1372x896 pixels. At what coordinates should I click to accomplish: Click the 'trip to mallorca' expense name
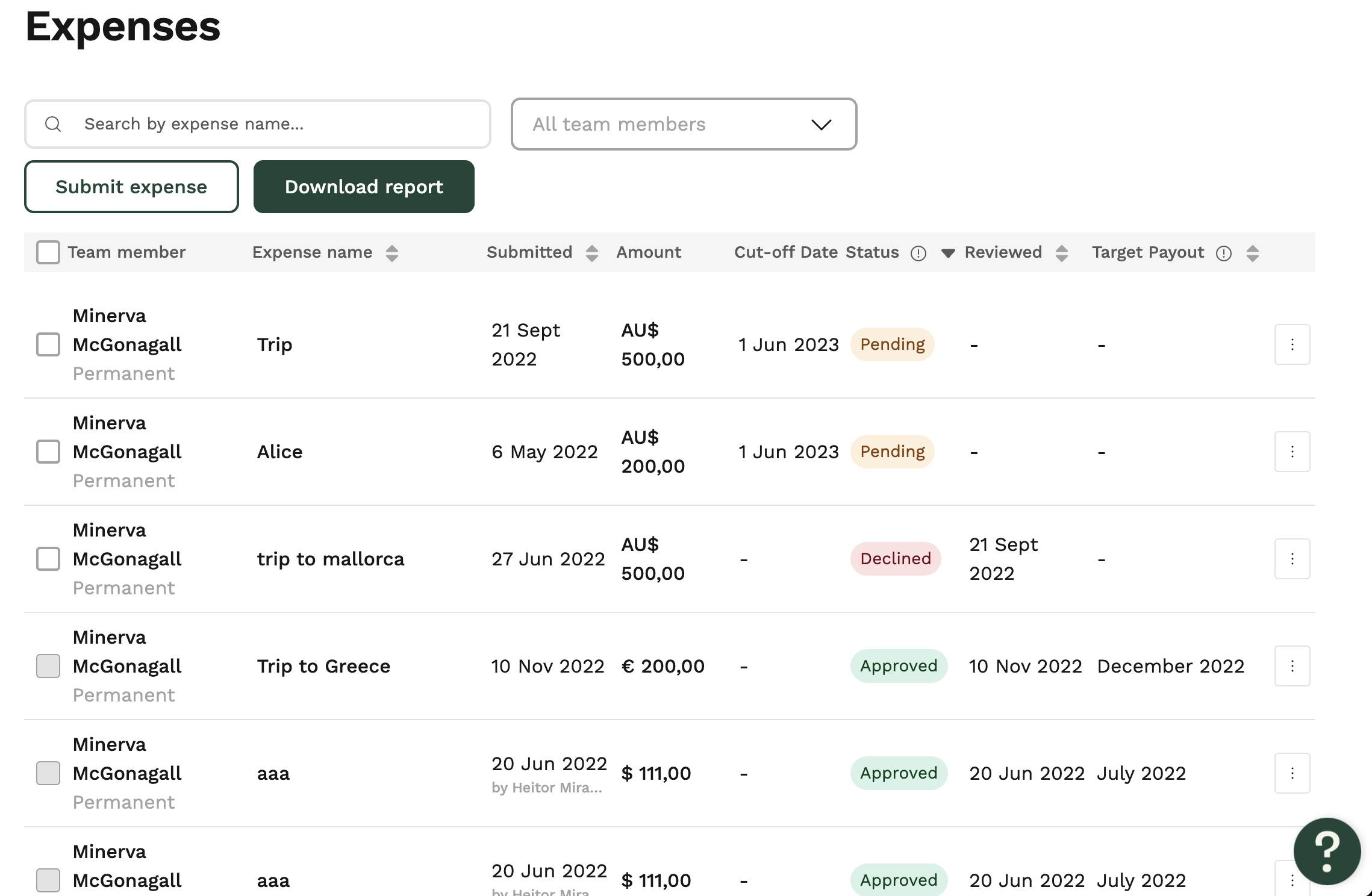pyautogui.click(x=331, y=559)
